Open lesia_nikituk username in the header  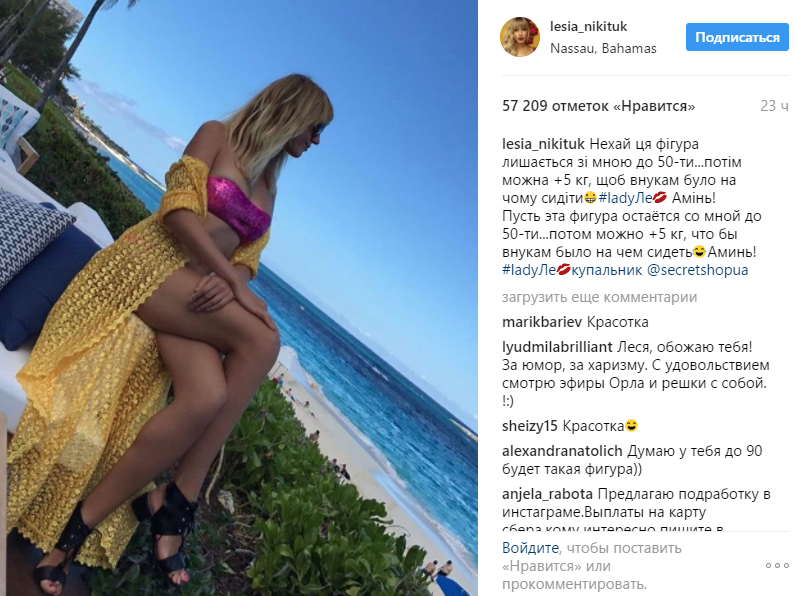588,26
